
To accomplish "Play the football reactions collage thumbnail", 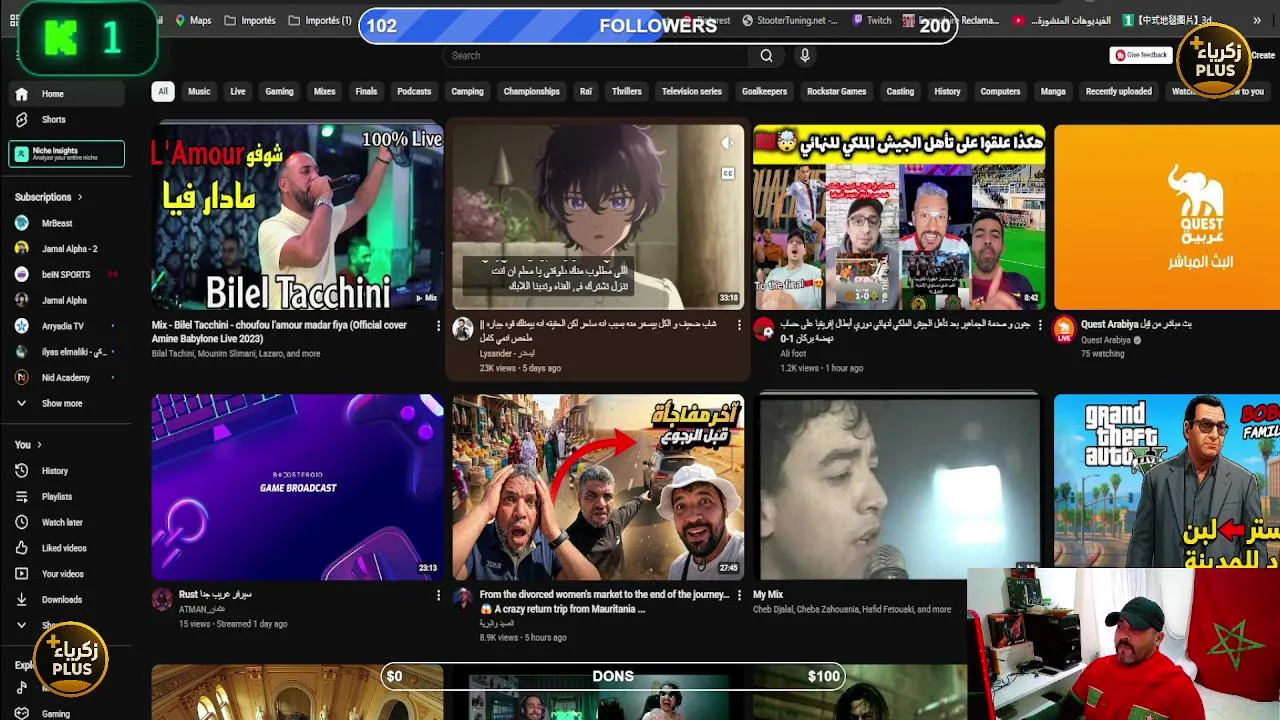I will click(x=899, y=217).
